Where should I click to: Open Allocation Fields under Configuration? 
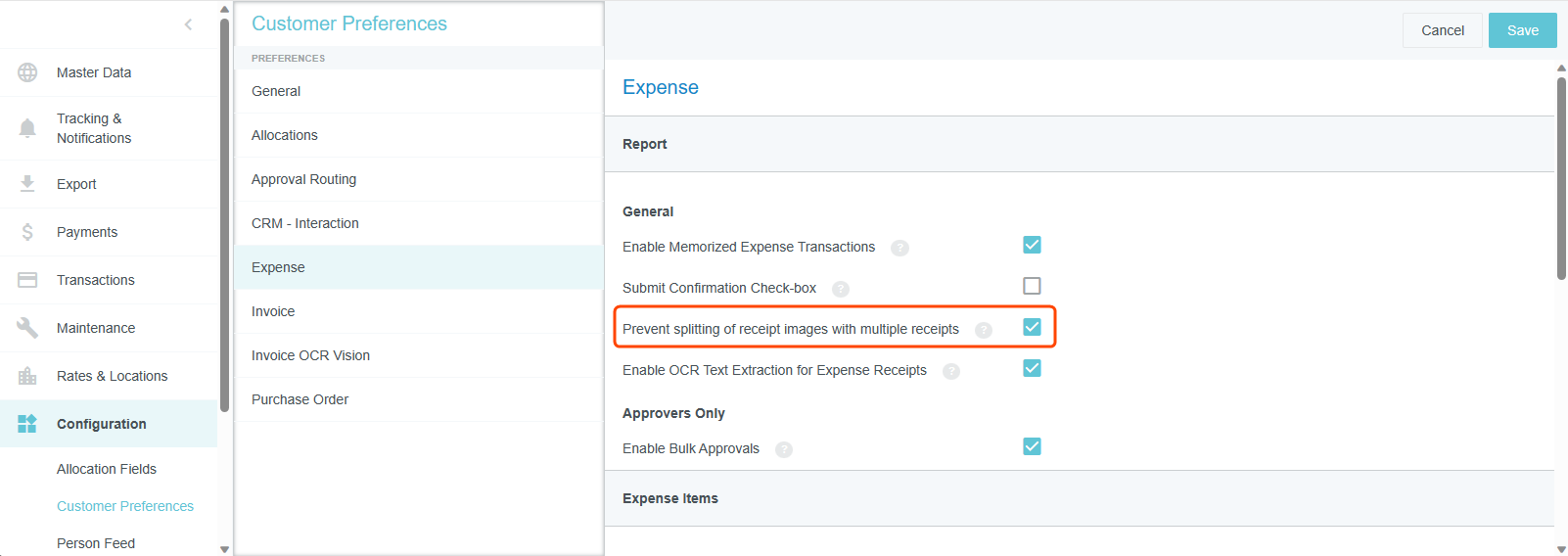[x=107, y=469]
